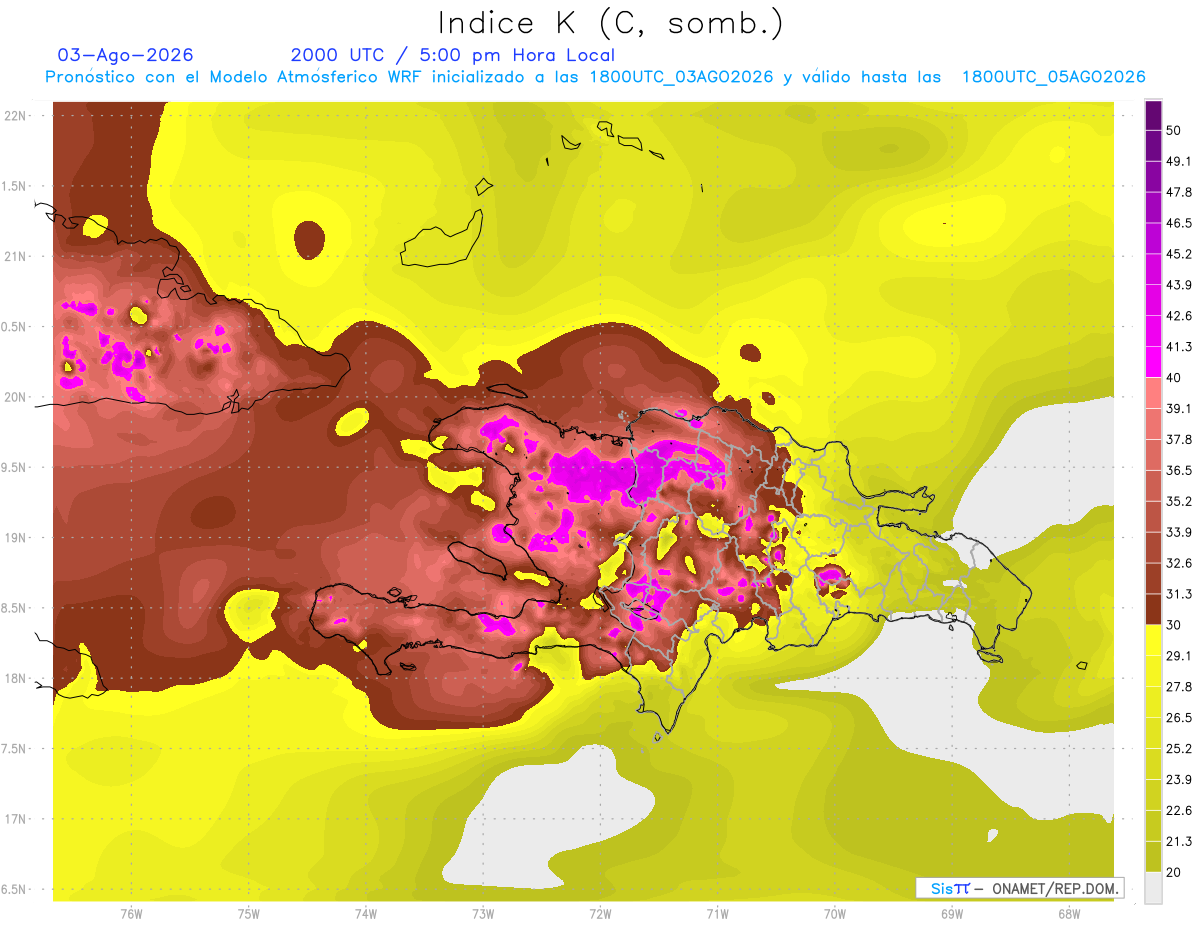Image resolution: width=1200 pixels, height=927 pixels.
Task: Click the latitude axis label "7.5N"
Action: (13, 749)
